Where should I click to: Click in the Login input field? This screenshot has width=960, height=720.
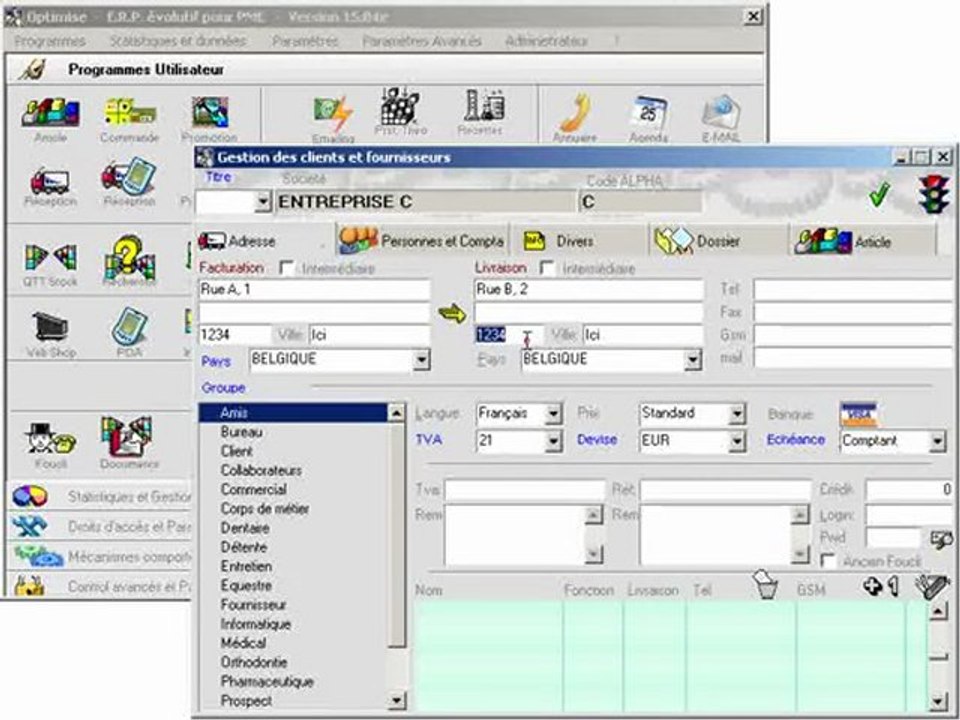tap(909, 515)
